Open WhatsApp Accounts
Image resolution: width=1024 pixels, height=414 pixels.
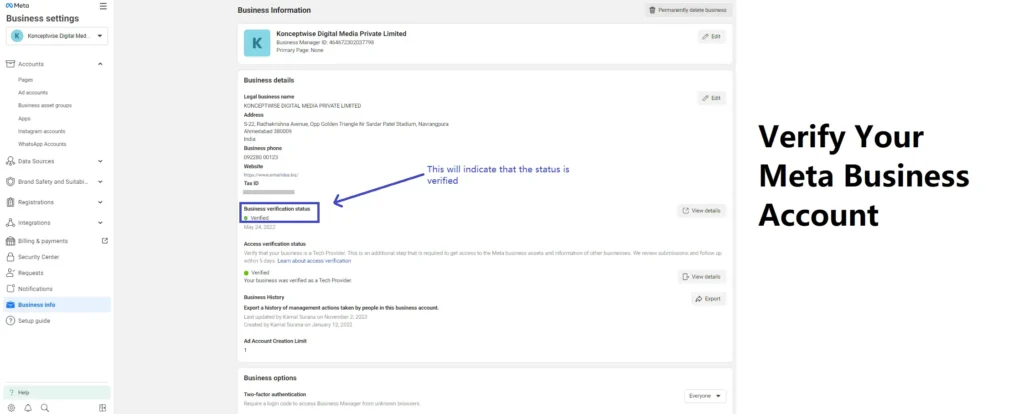click(x=42, y=144)
